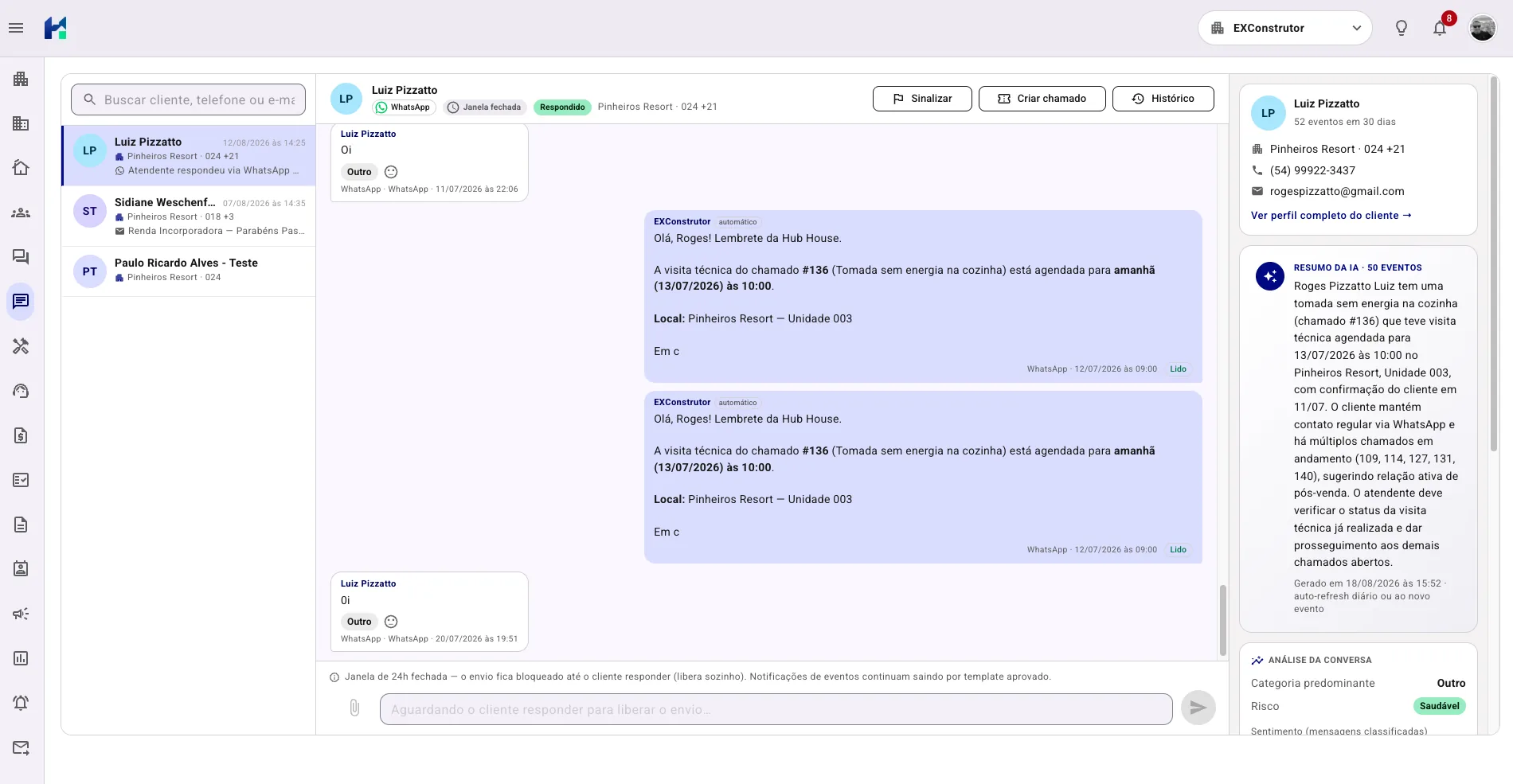Open the notifications bell
The height and width of the screenshot is (784, 1513).
pyautogui.click(x=1440, y=29)
